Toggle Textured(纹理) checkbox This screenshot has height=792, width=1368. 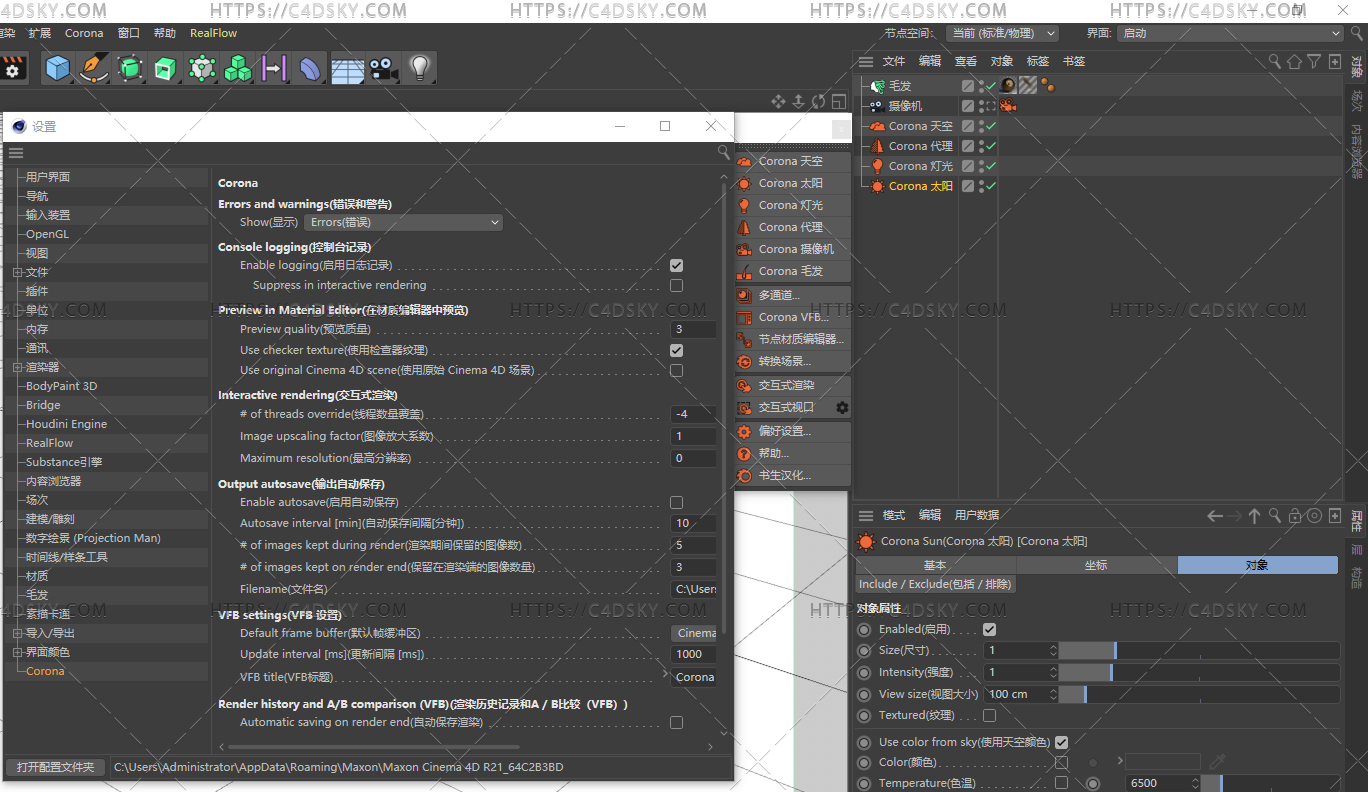click(x=990, y=715)
